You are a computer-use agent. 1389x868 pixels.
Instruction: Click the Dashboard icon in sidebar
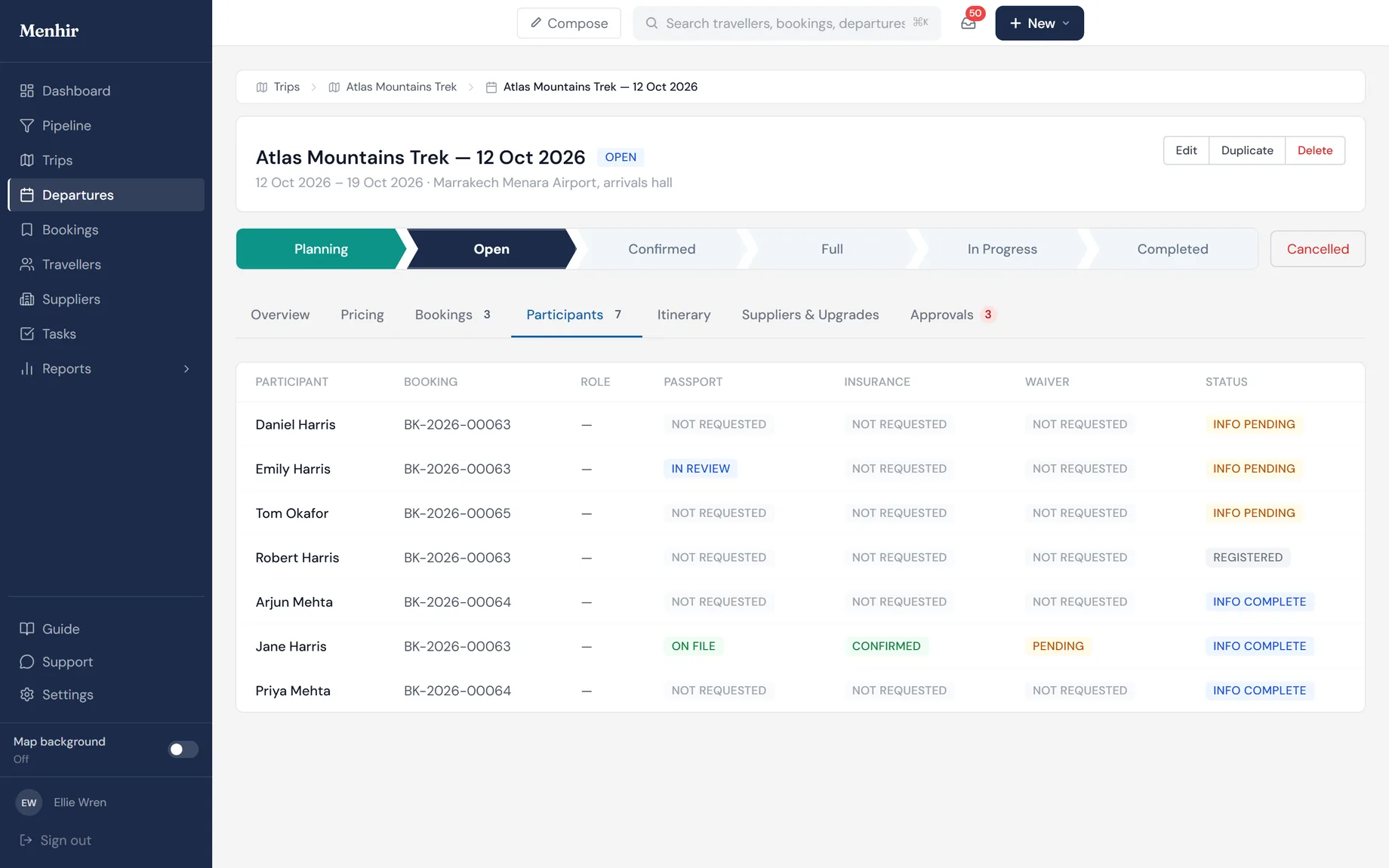point(27,91)
